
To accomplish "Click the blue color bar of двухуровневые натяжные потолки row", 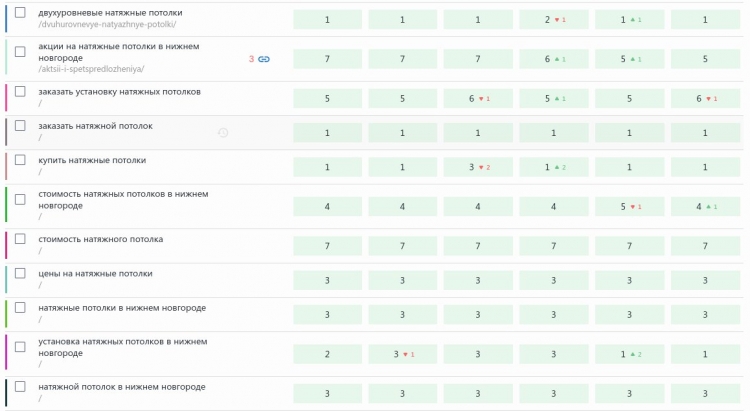I will click(6, 18).
